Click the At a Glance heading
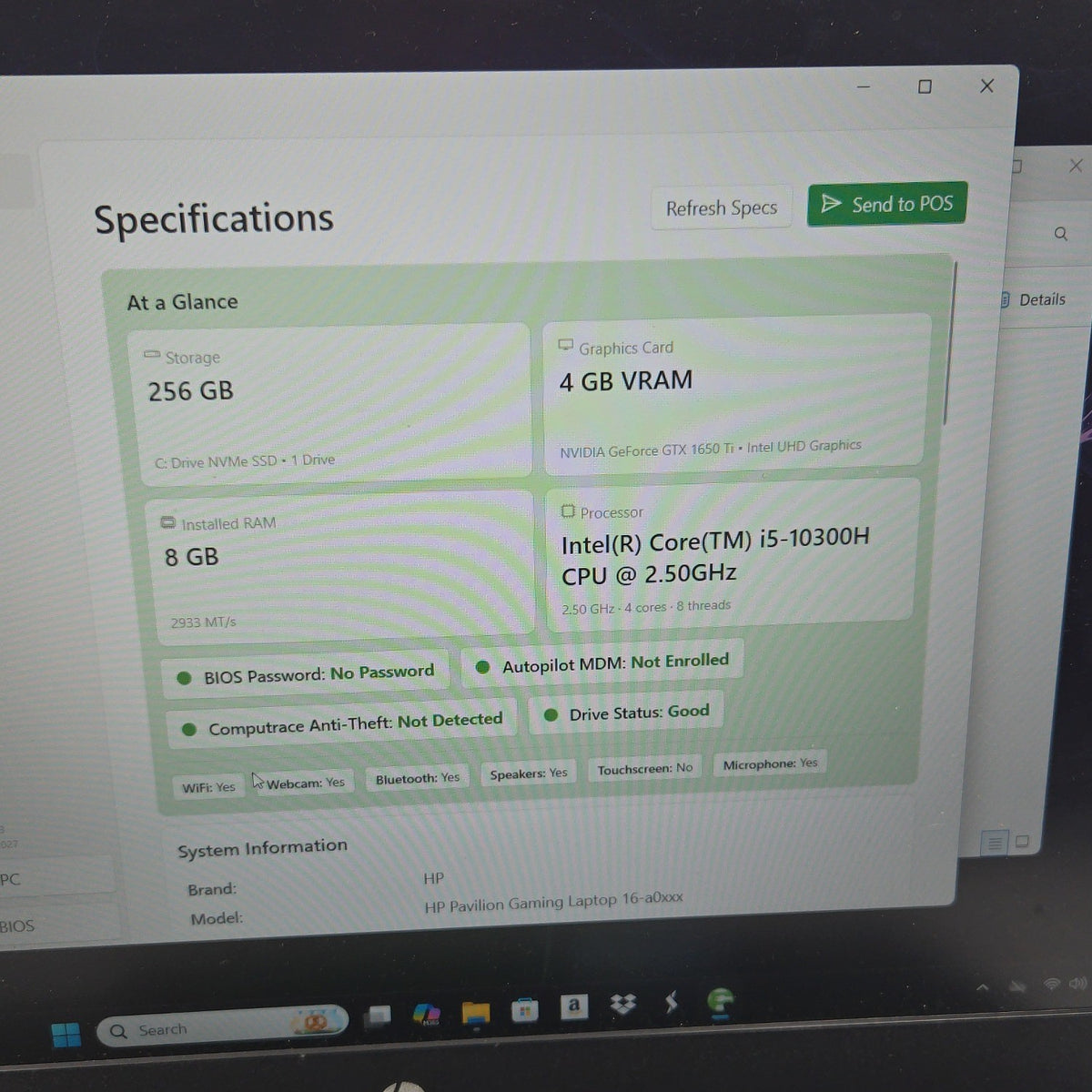This screenshot has height=1092, width=1092. click(x=182, y=302)
